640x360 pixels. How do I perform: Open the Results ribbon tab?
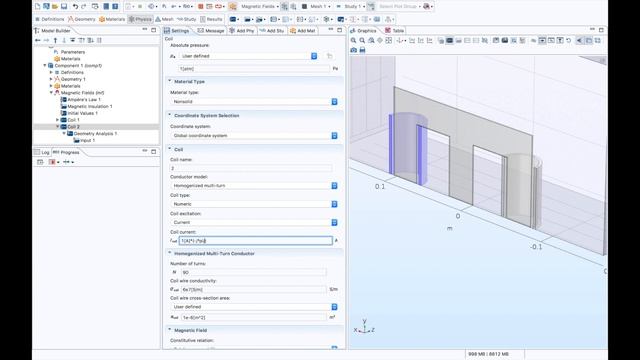tap(211, 19)
